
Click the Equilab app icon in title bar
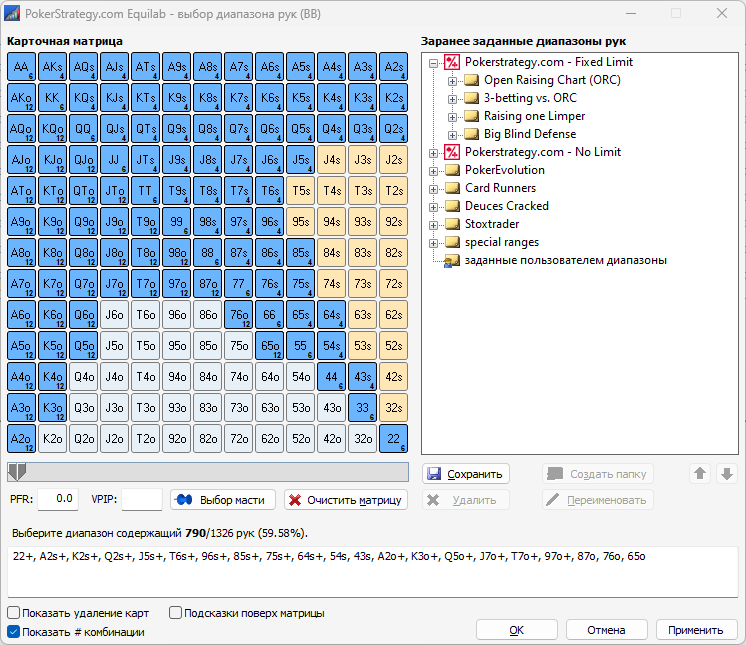click(x=12, y=13)
